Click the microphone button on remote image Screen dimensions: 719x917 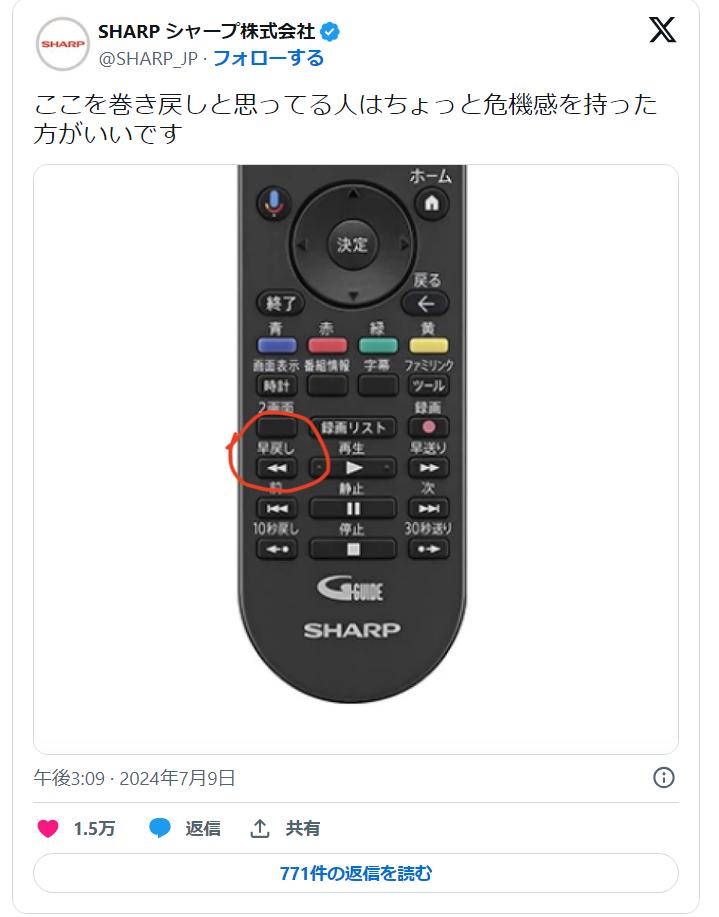[273, 203]
